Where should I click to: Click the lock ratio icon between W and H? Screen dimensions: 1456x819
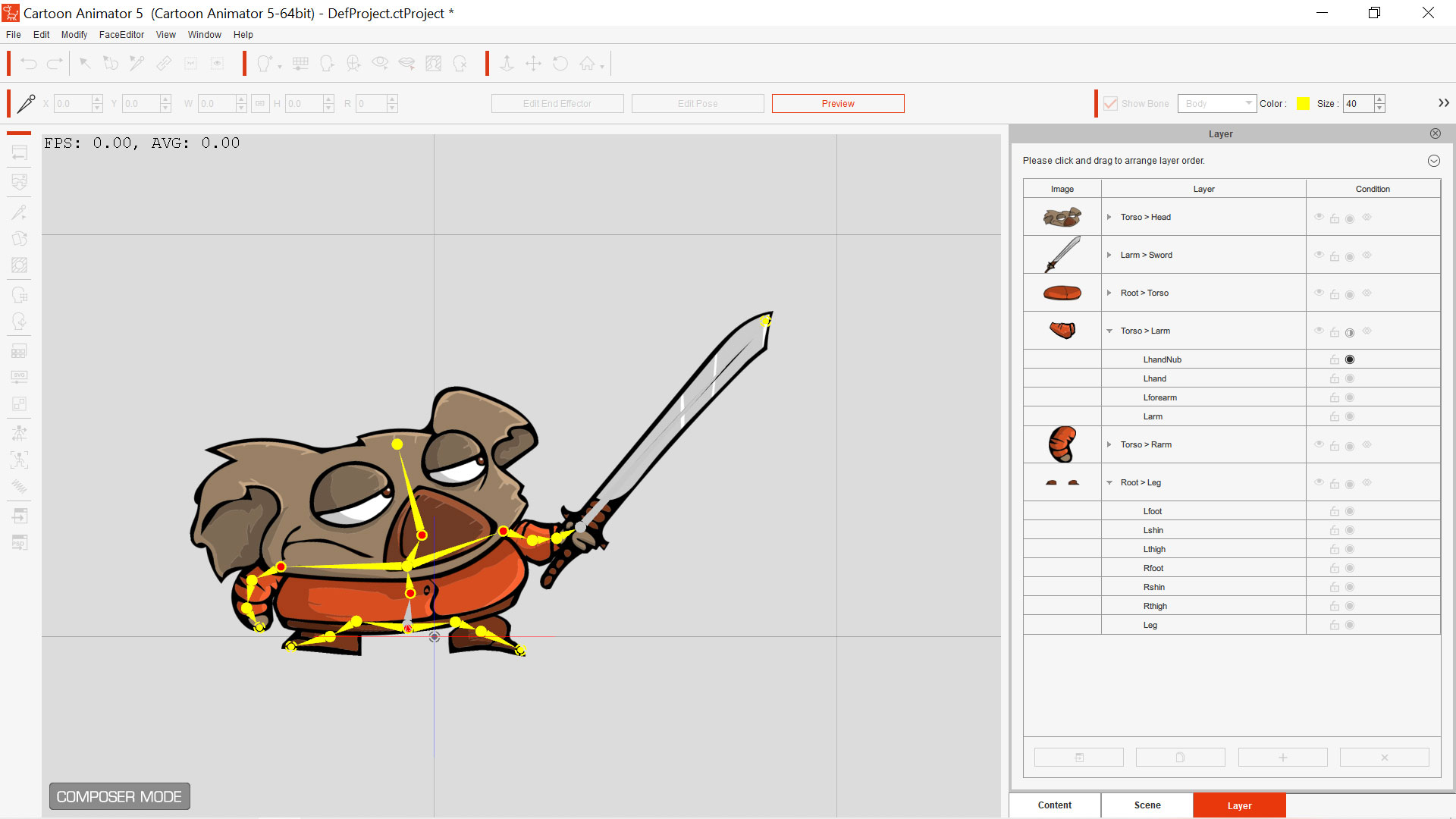260,103
